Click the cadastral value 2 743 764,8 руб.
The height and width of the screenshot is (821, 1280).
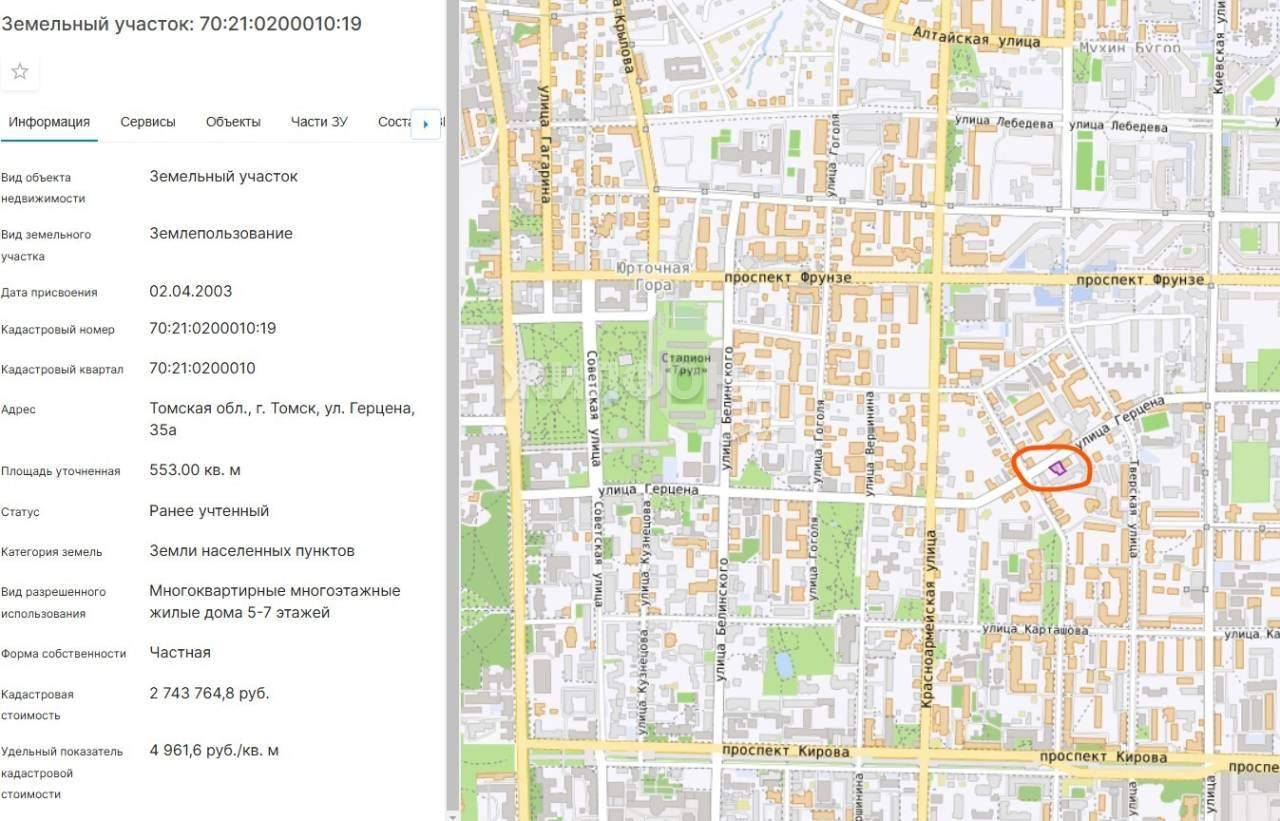pyautogui.click(x=209, y=693)
